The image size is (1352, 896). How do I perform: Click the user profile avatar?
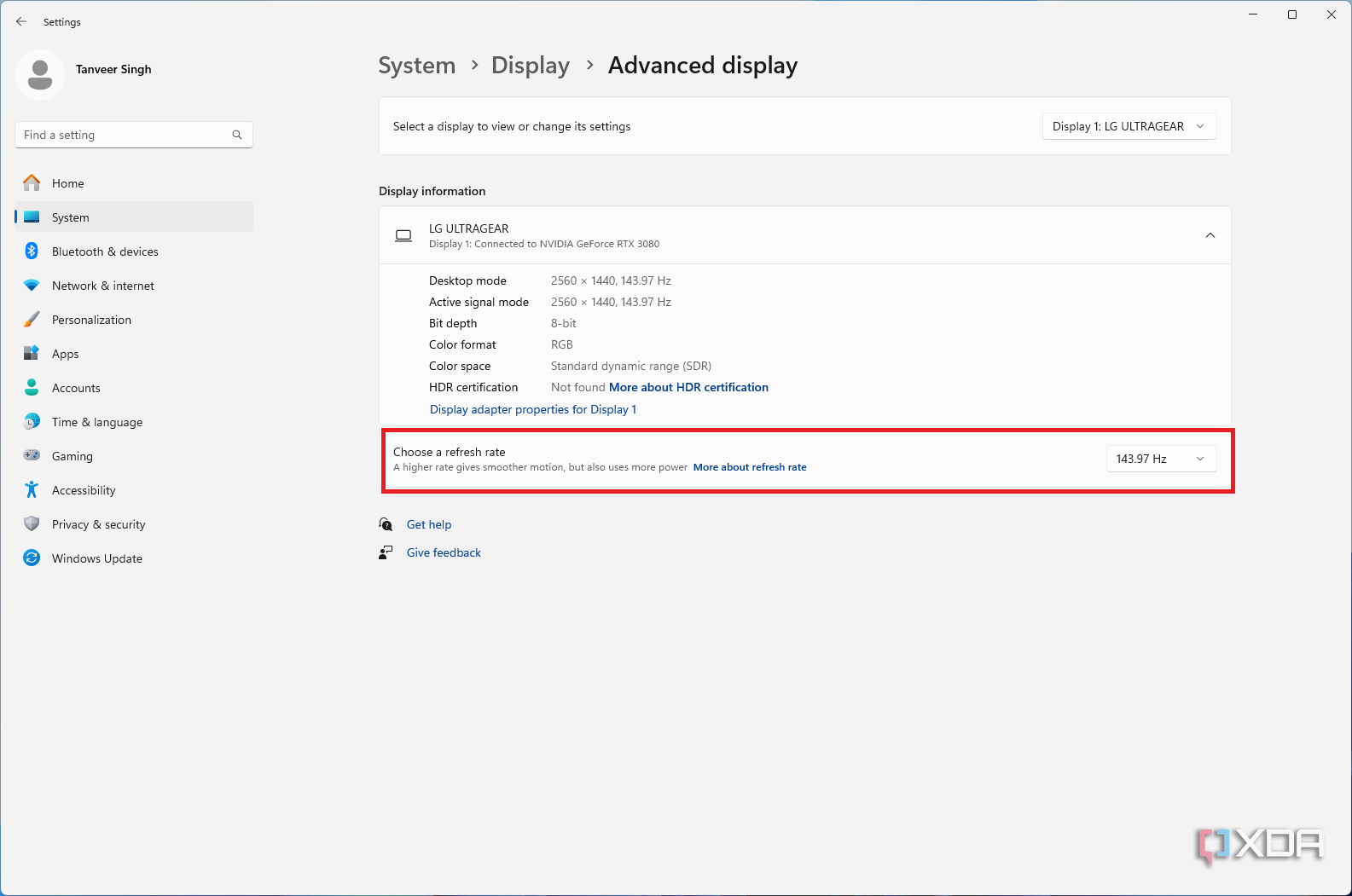[x=39, y=75]
